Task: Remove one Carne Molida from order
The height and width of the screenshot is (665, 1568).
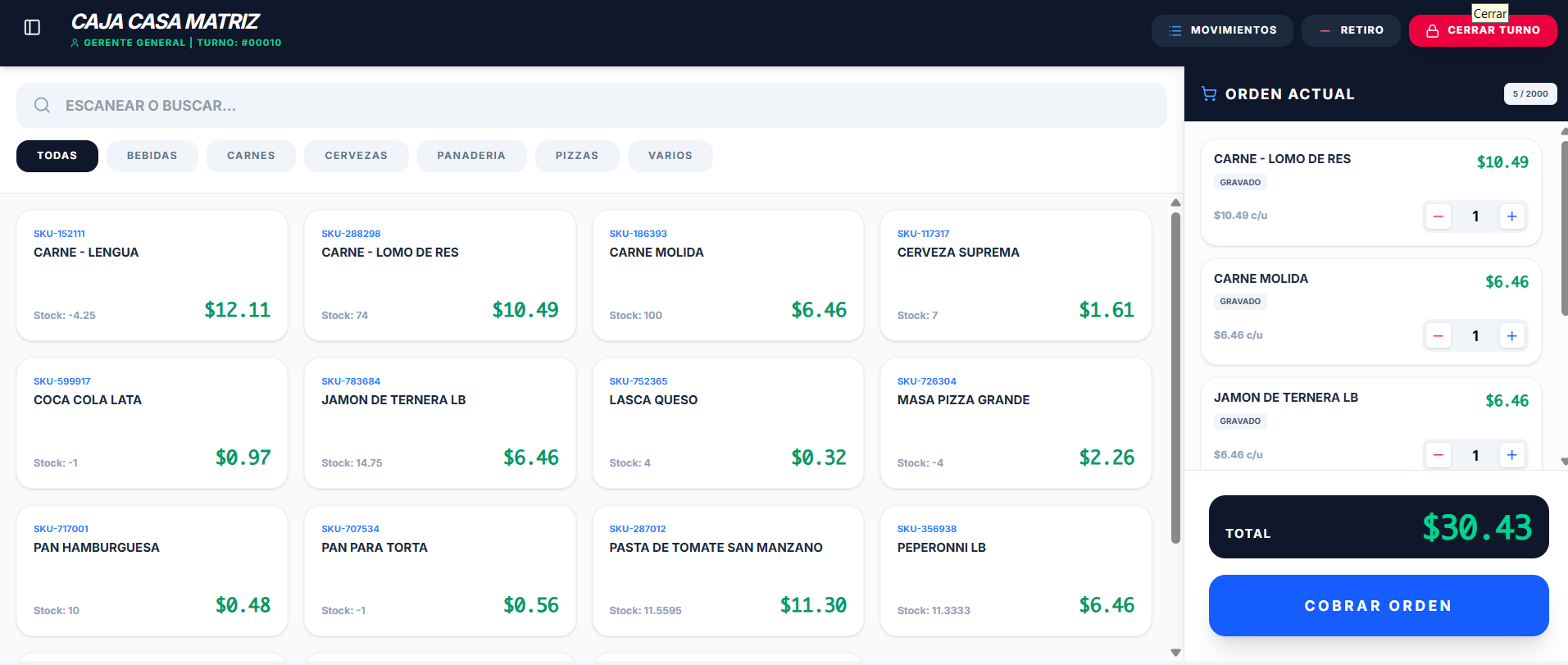Action: (x=1438, y=335)
